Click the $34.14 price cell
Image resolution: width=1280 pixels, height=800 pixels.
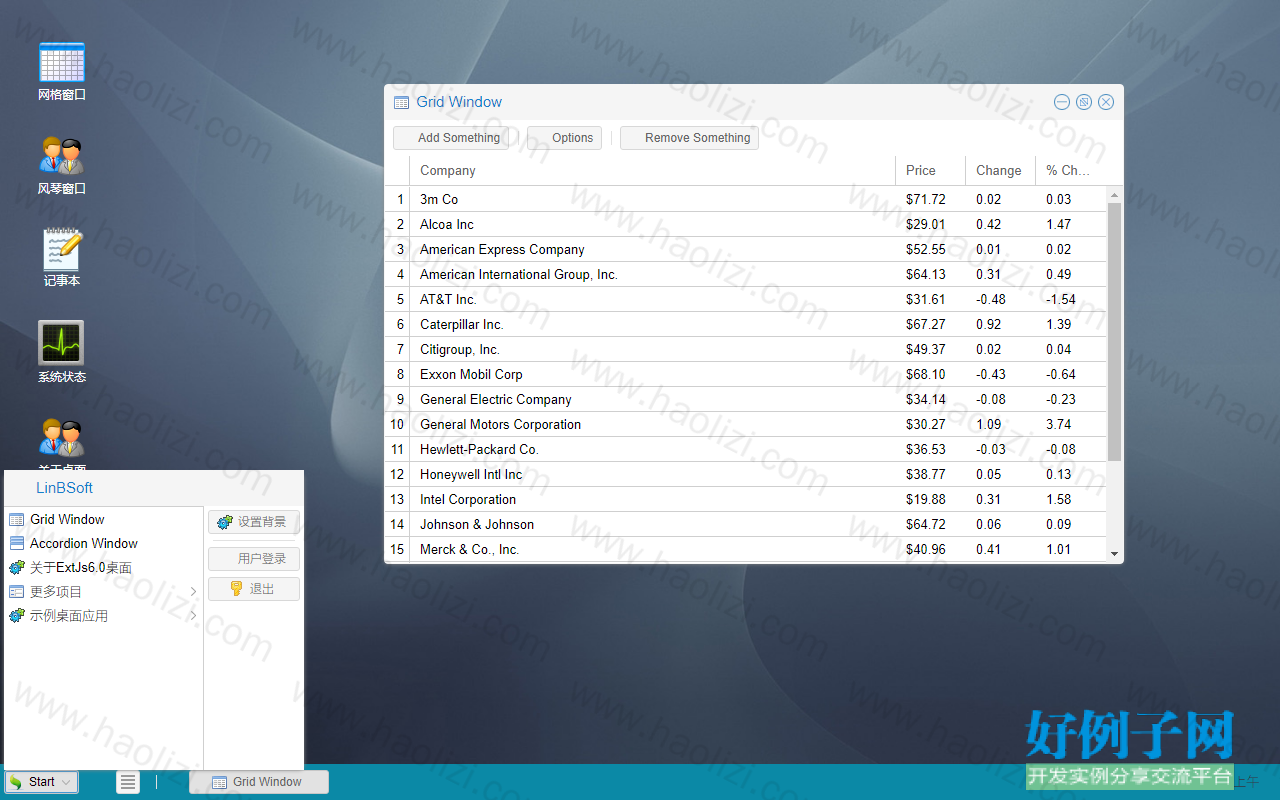(930, 399)
